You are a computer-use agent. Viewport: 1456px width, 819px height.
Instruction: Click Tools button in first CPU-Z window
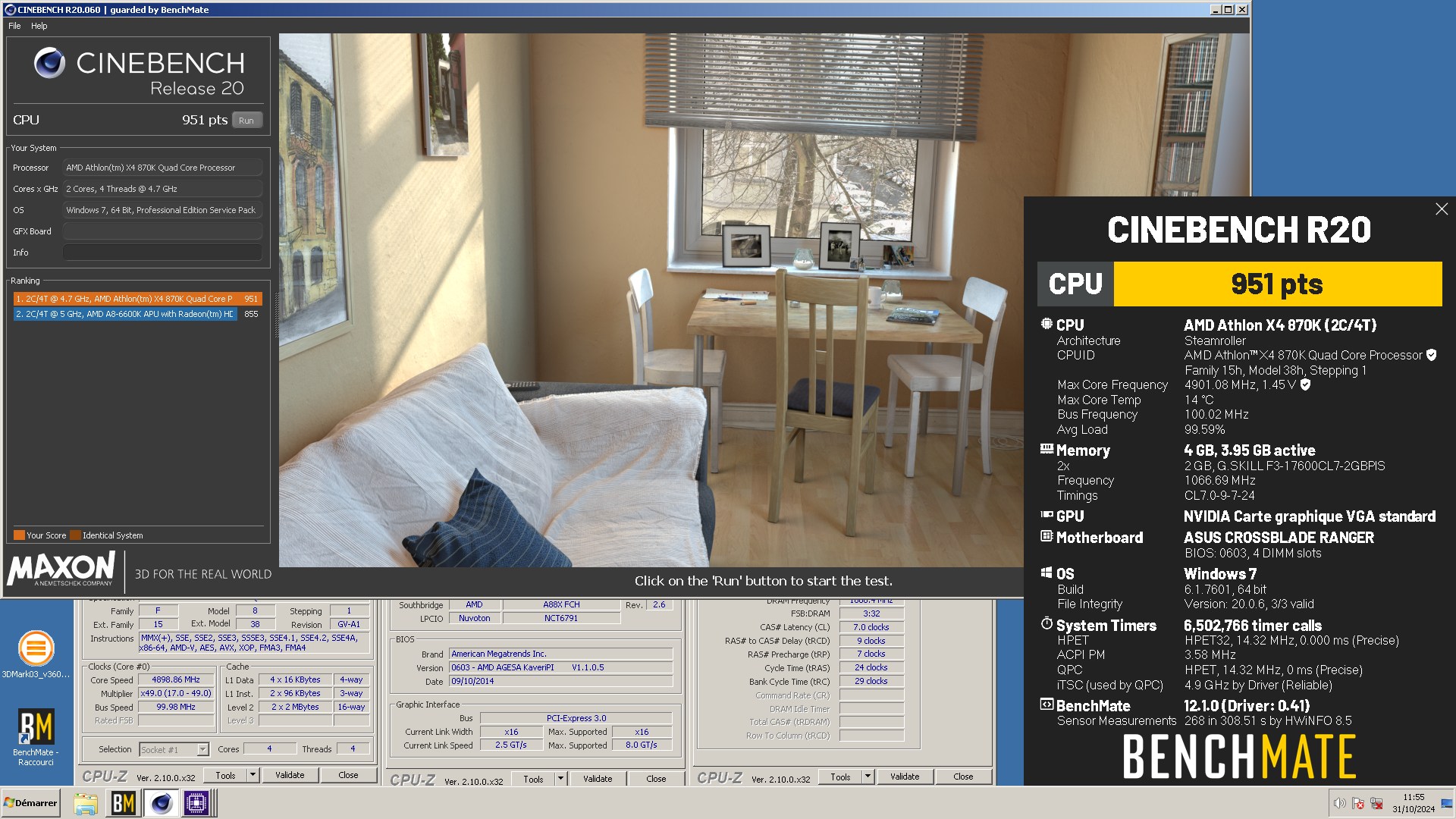point(225,775)
